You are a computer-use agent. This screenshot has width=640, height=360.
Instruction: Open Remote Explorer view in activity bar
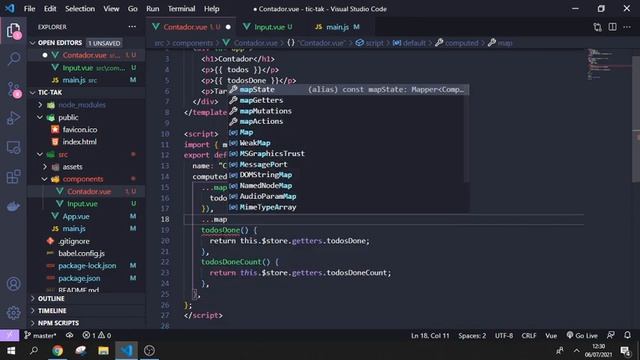pos(13,147)
